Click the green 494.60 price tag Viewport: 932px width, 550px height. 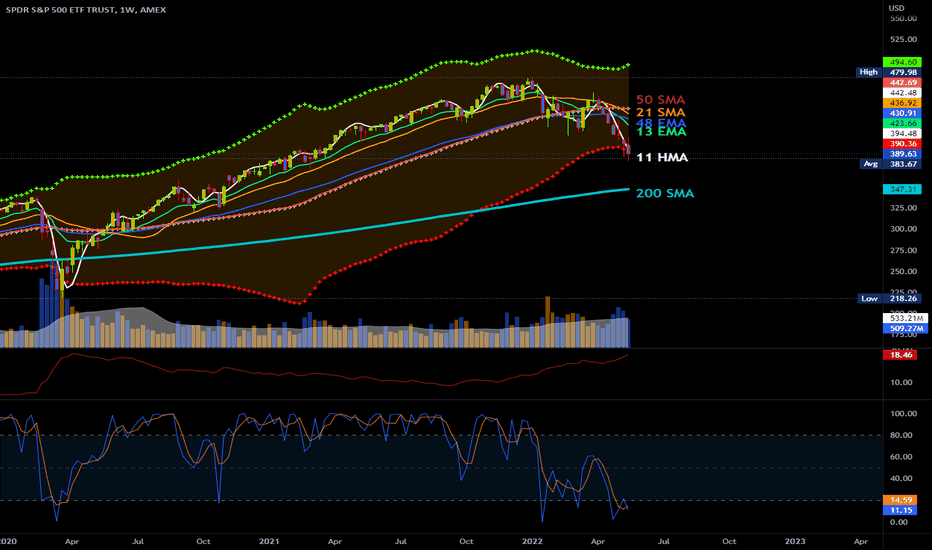[902, 62]
